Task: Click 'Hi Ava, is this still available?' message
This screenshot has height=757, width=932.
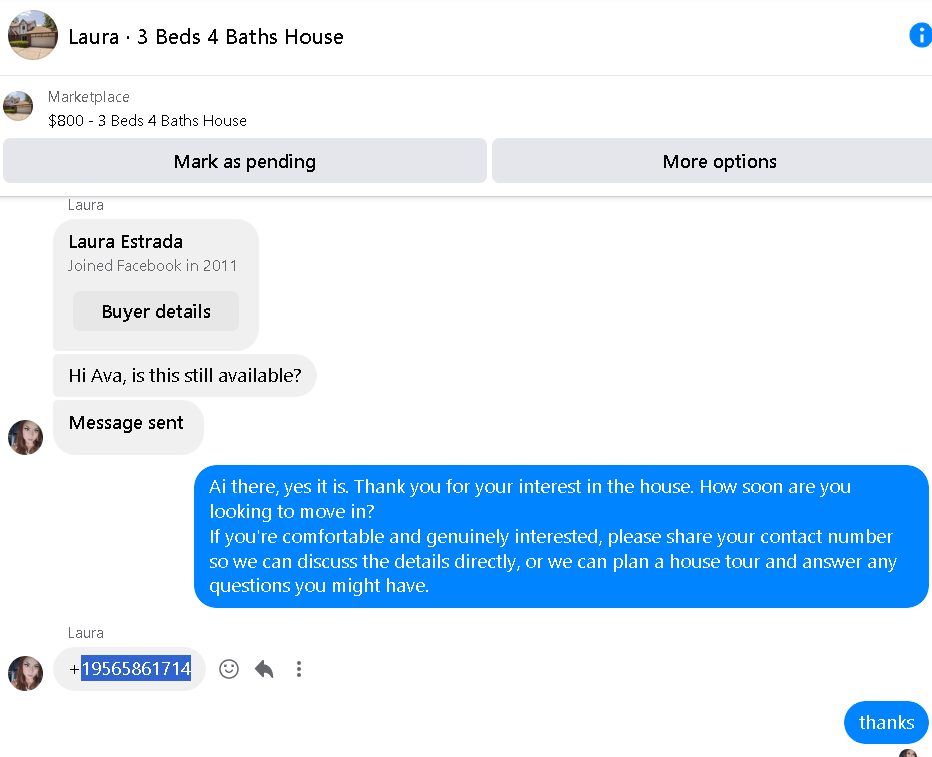Action: [185, 376]
